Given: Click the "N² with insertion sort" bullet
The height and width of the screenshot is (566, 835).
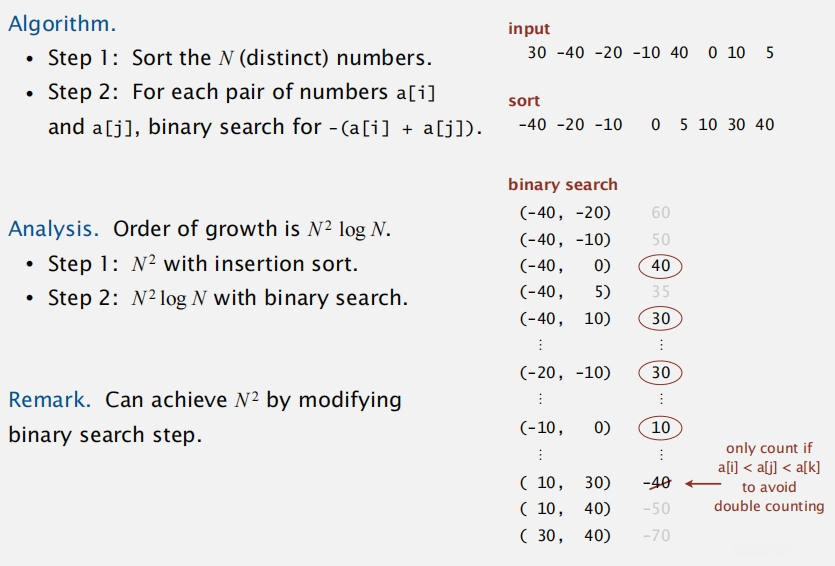Looking at the screenshot, I should pos(203,264).
